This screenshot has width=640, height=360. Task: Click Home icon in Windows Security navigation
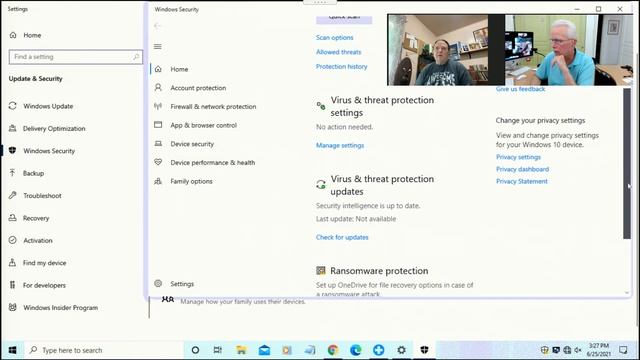pyautogui.click(x=158, y=69)
